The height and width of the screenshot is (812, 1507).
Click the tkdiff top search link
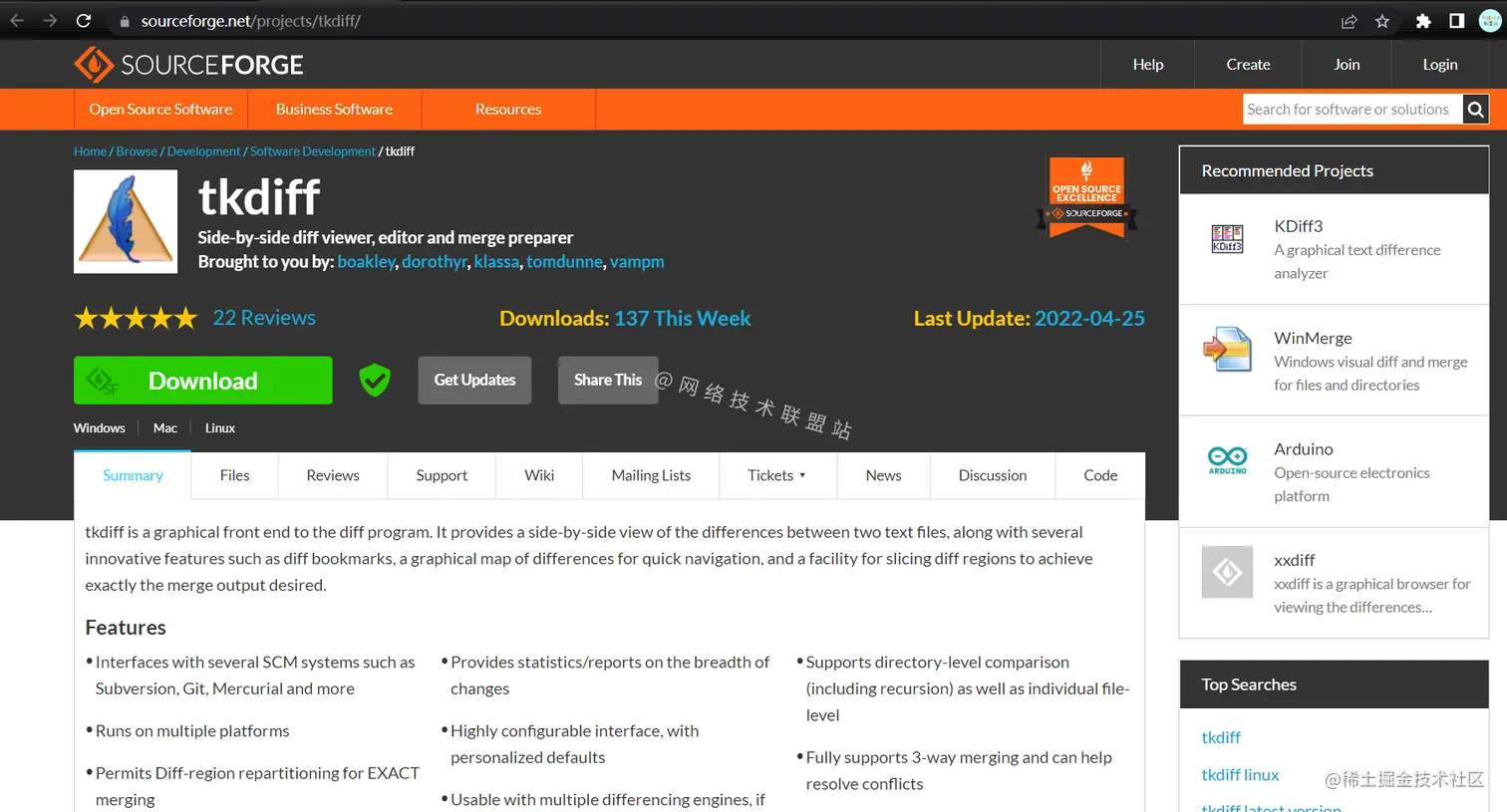[1221, 738]
